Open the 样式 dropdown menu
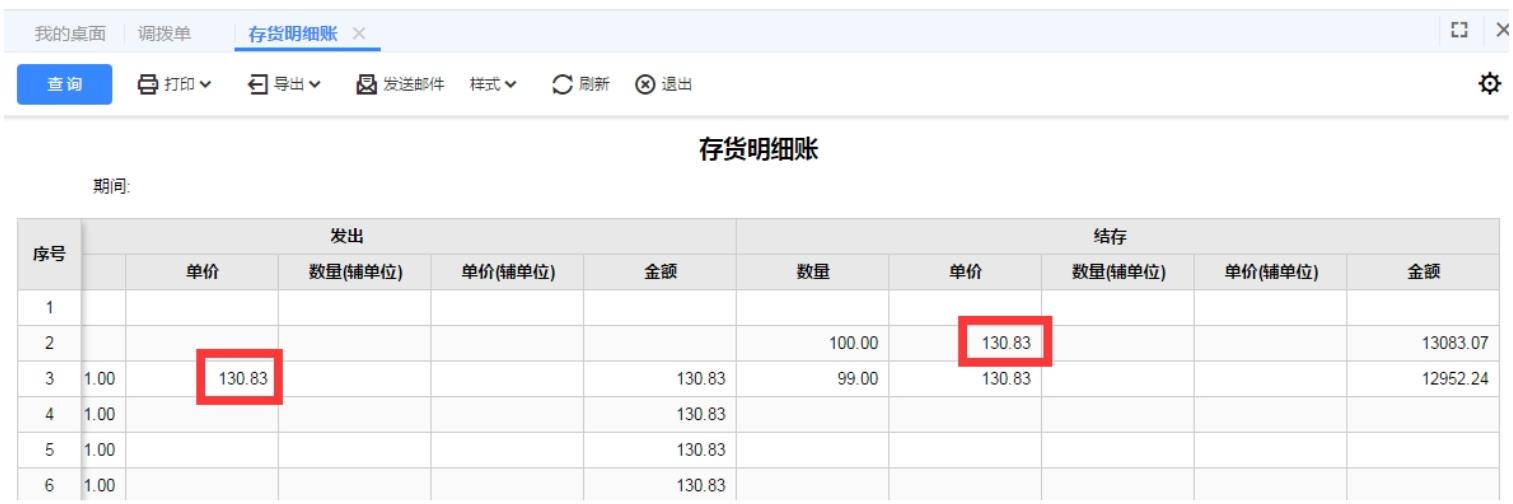Viewport: 1513px width, 504px height. pyautogui.click(x=494, y=84)
